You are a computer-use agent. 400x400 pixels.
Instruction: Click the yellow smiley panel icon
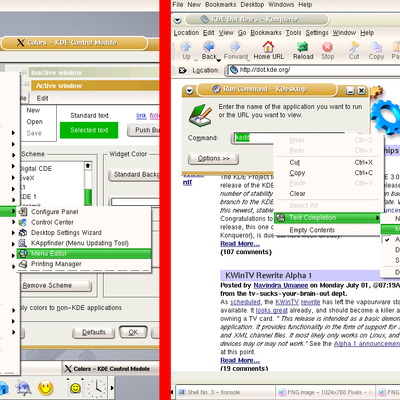click(x=46, y=387)
